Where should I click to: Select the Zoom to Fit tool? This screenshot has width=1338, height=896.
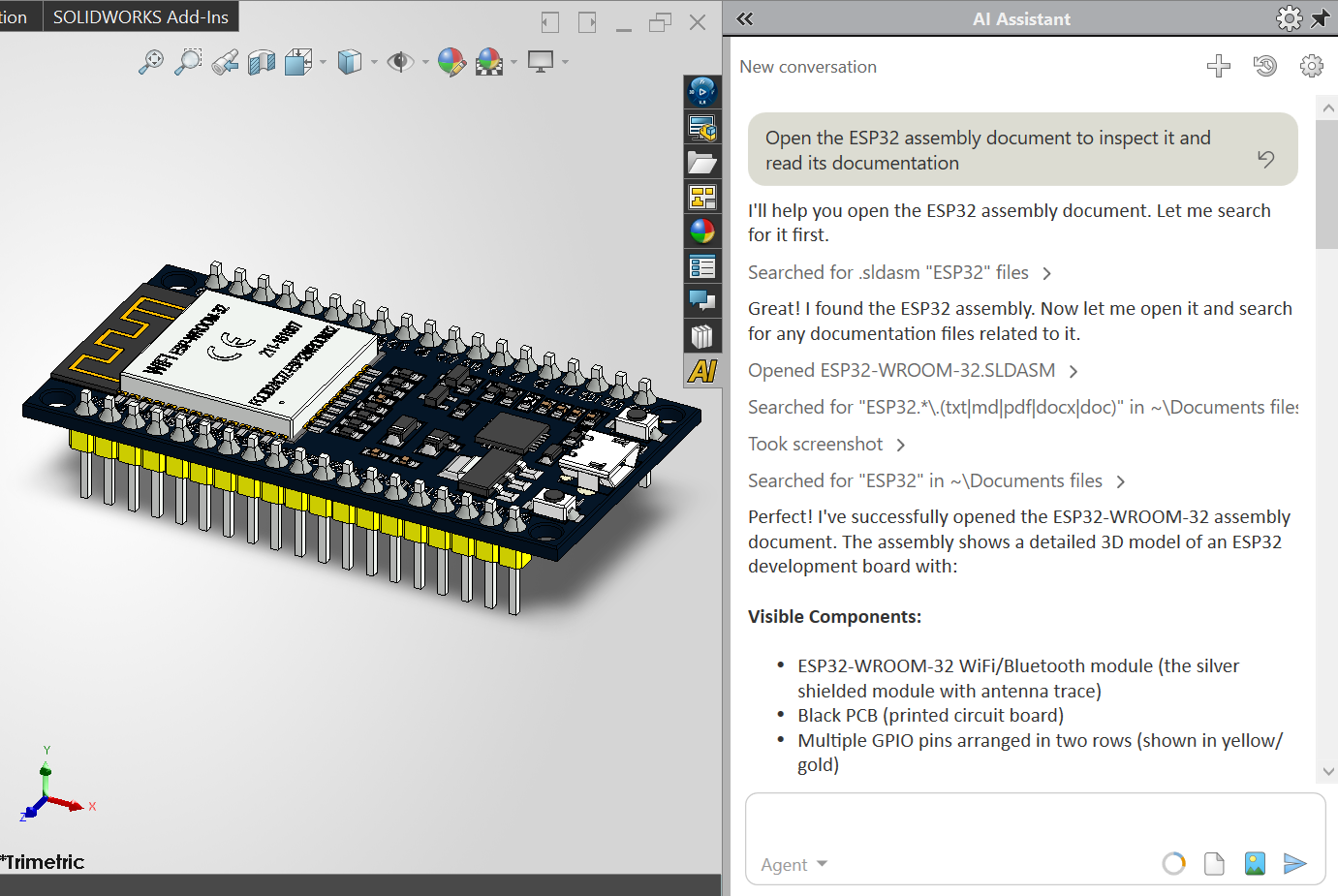coord(151,61)
